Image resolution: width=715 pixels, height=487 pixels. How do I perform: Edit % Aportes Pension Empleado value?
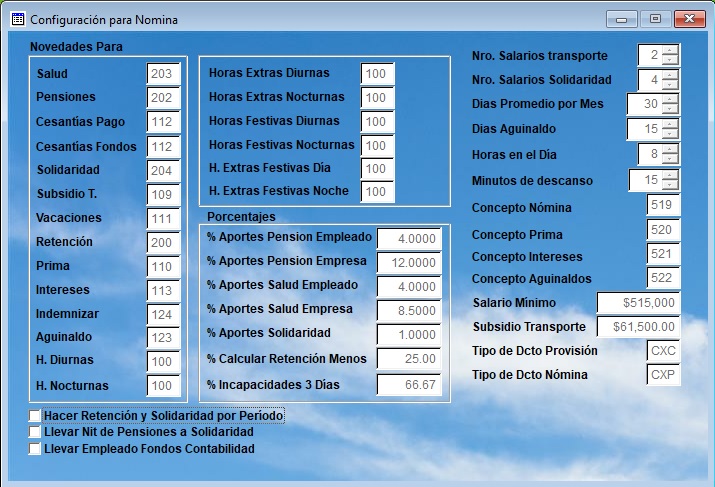coord(409,238)
